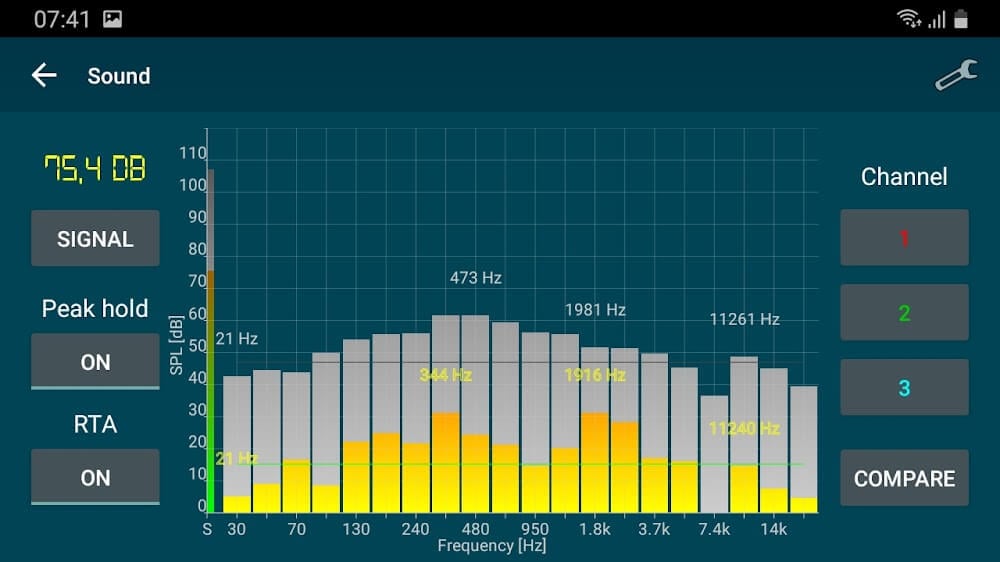
Task: Tap the cellular signal strength icon
Action: 936,19
